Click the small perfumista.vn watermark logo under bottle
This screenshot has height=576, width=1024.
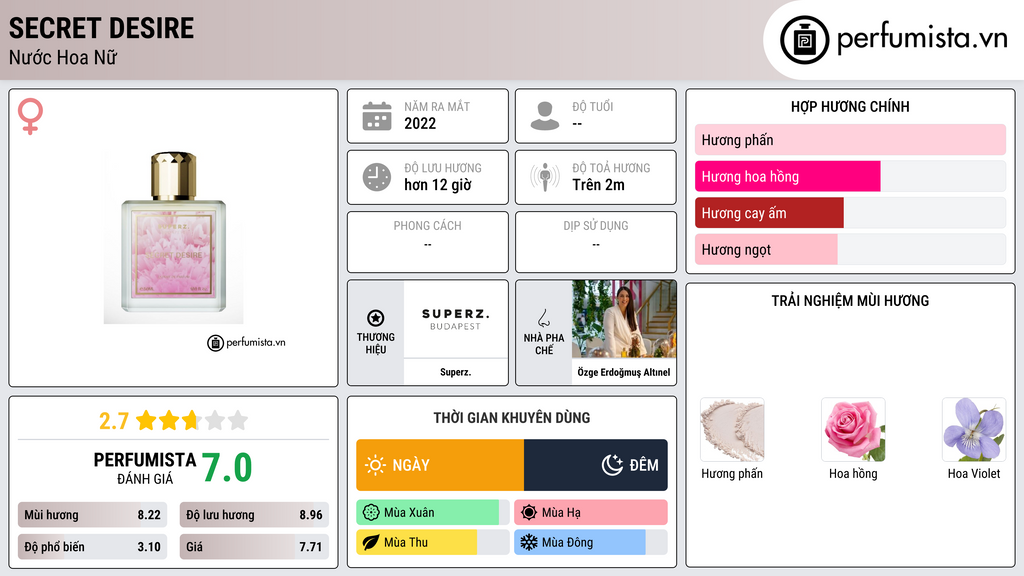coord(246,342)
